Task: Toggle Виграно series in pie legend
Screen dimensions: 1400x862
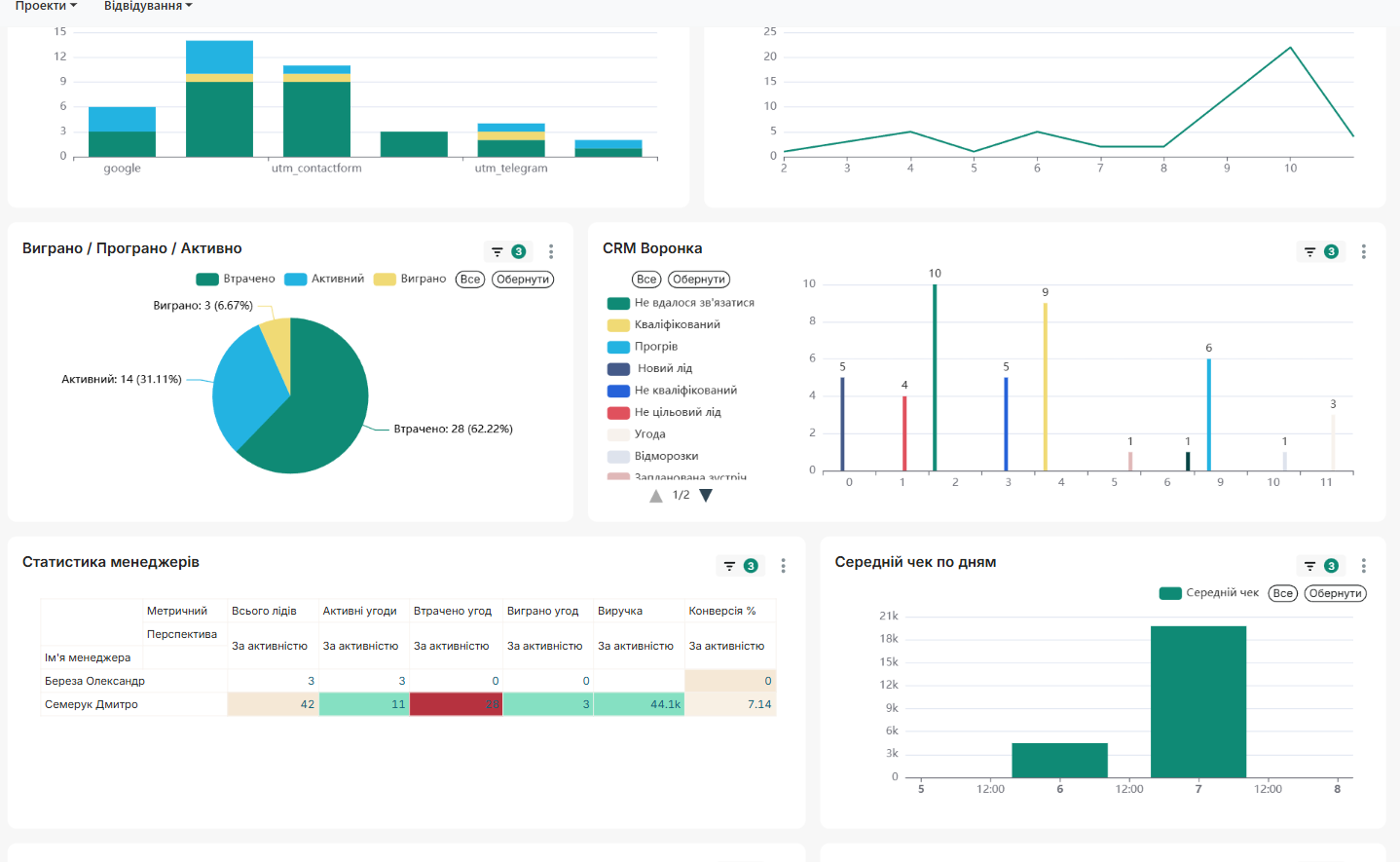Action: pyautogui.click(x=410, y=279)
